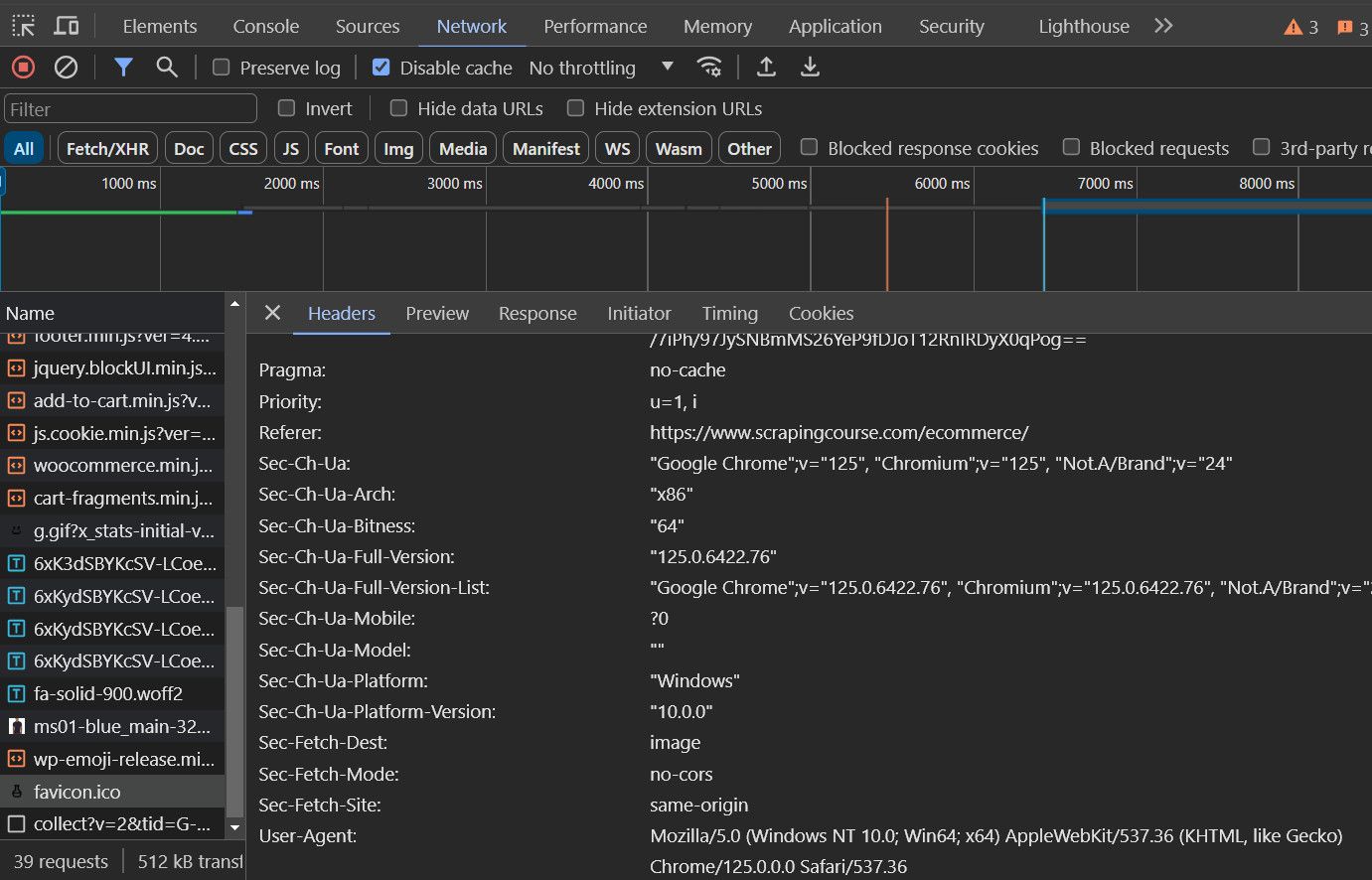Open the issues count indicator
The image size is (1372, 880).
click(x=1352, y=27)
